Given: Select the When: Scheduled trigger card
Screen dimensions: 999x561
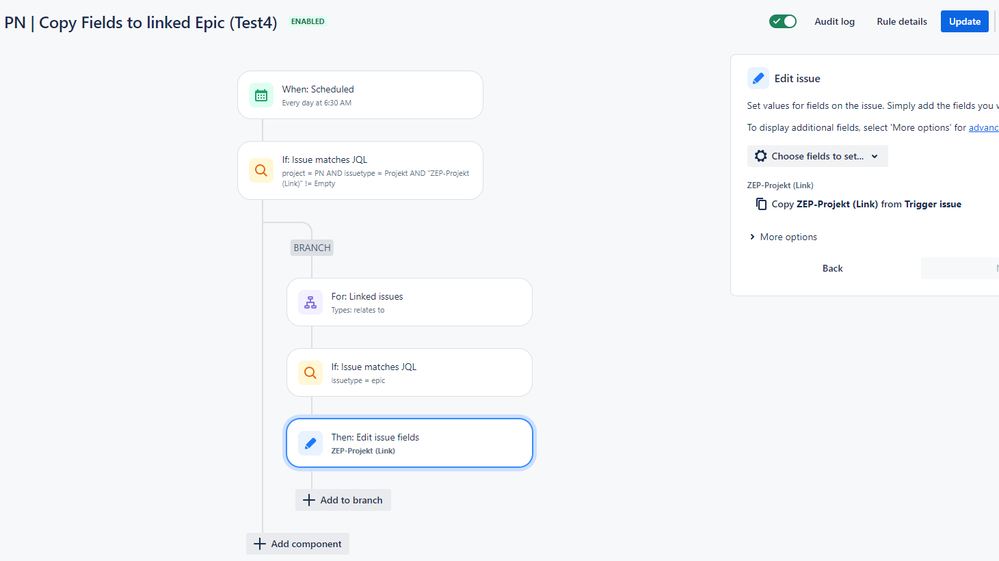Looking at the screenshot, I should [360, 95].
